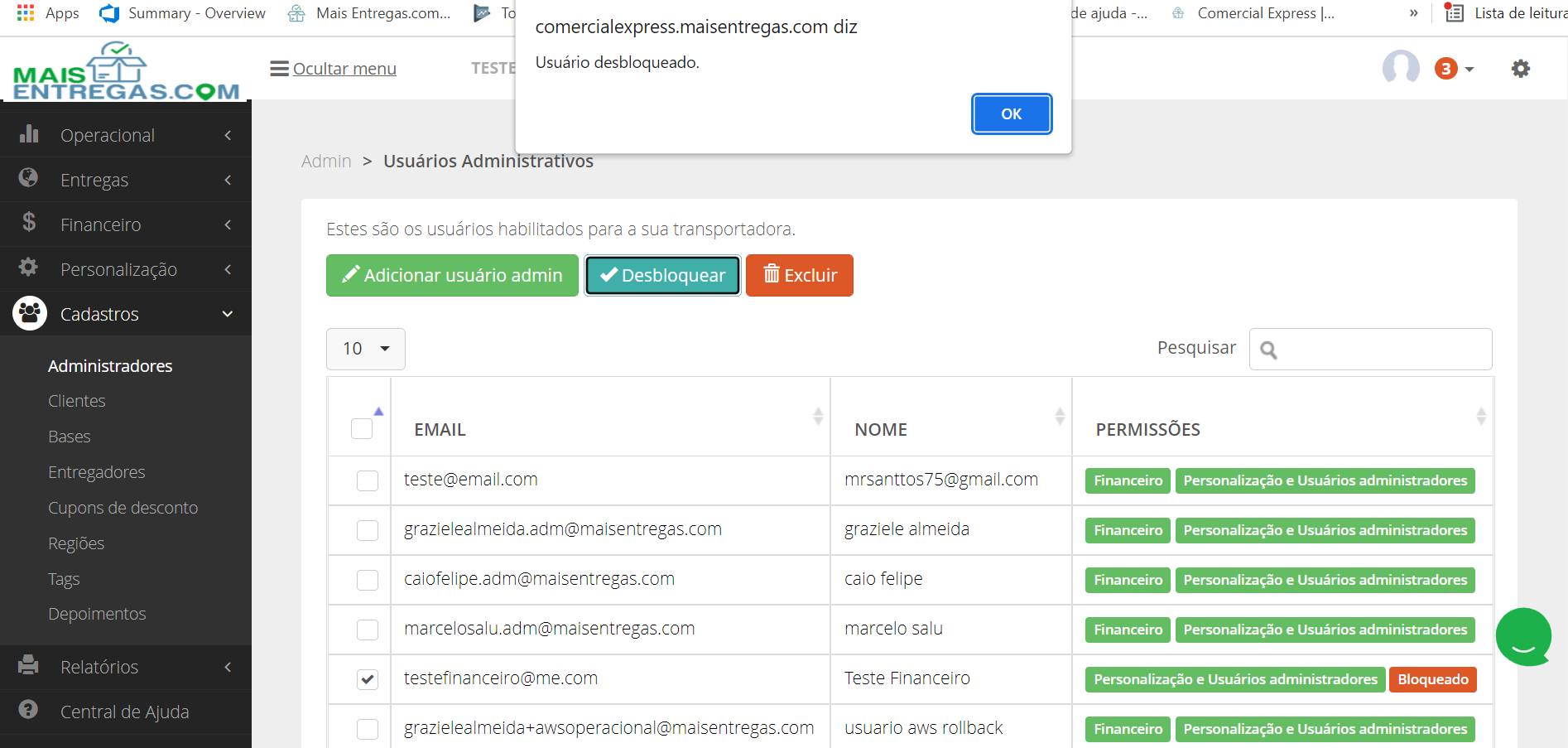Viewport: 1568px width, 748px height.
Task: Click the Desbloquear button
Action: tap(662, 275)
